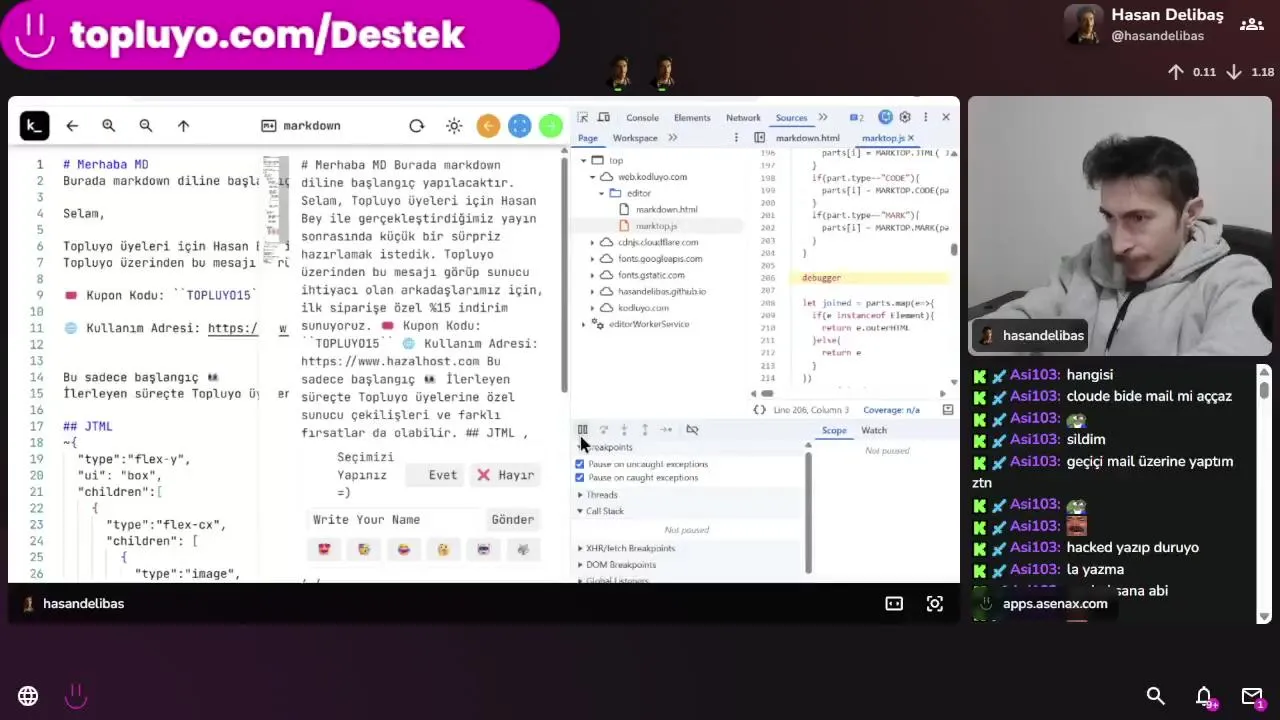Click the orange left-arrow circle button

488,125
